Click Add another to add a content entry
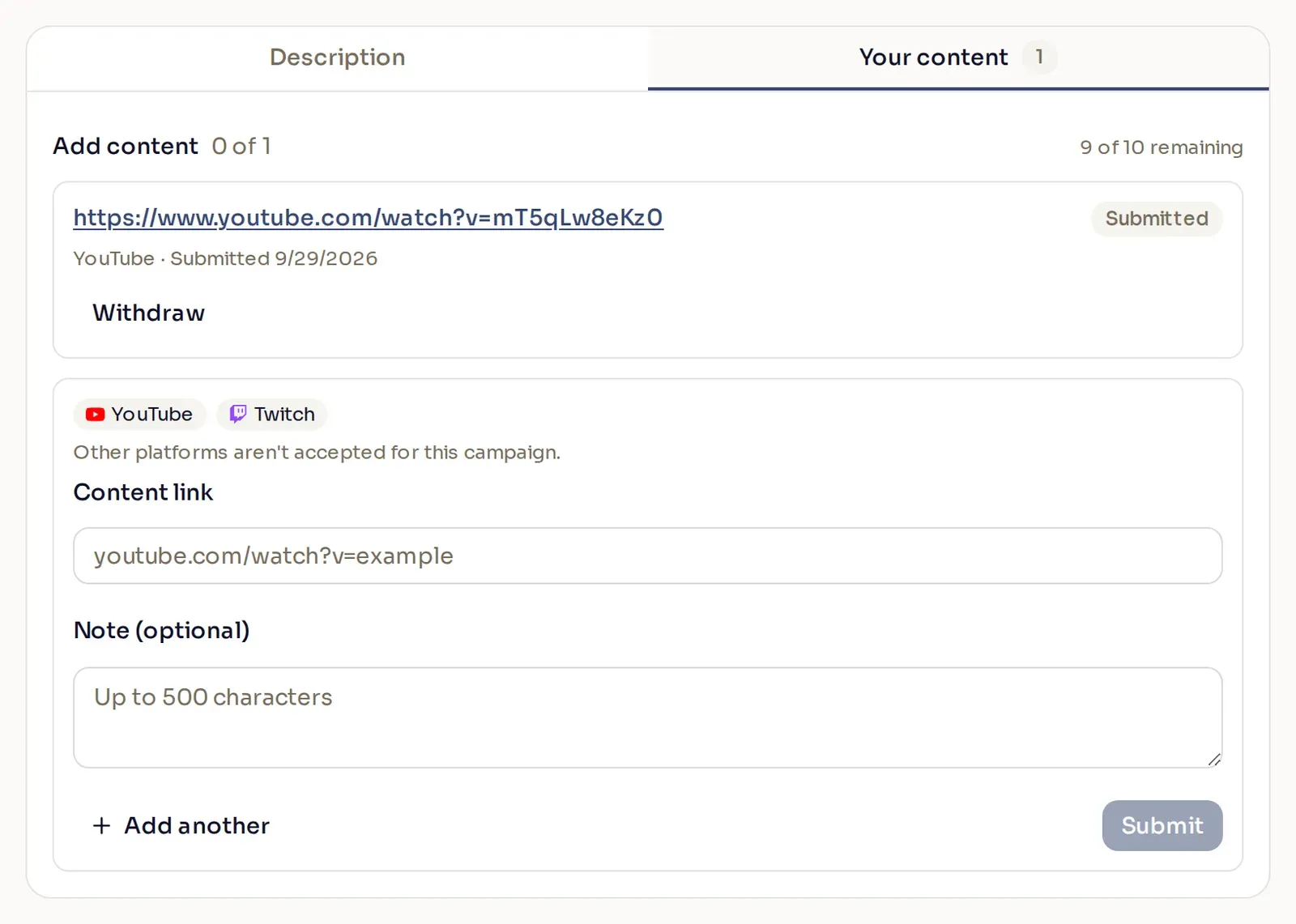 point(181,825)
